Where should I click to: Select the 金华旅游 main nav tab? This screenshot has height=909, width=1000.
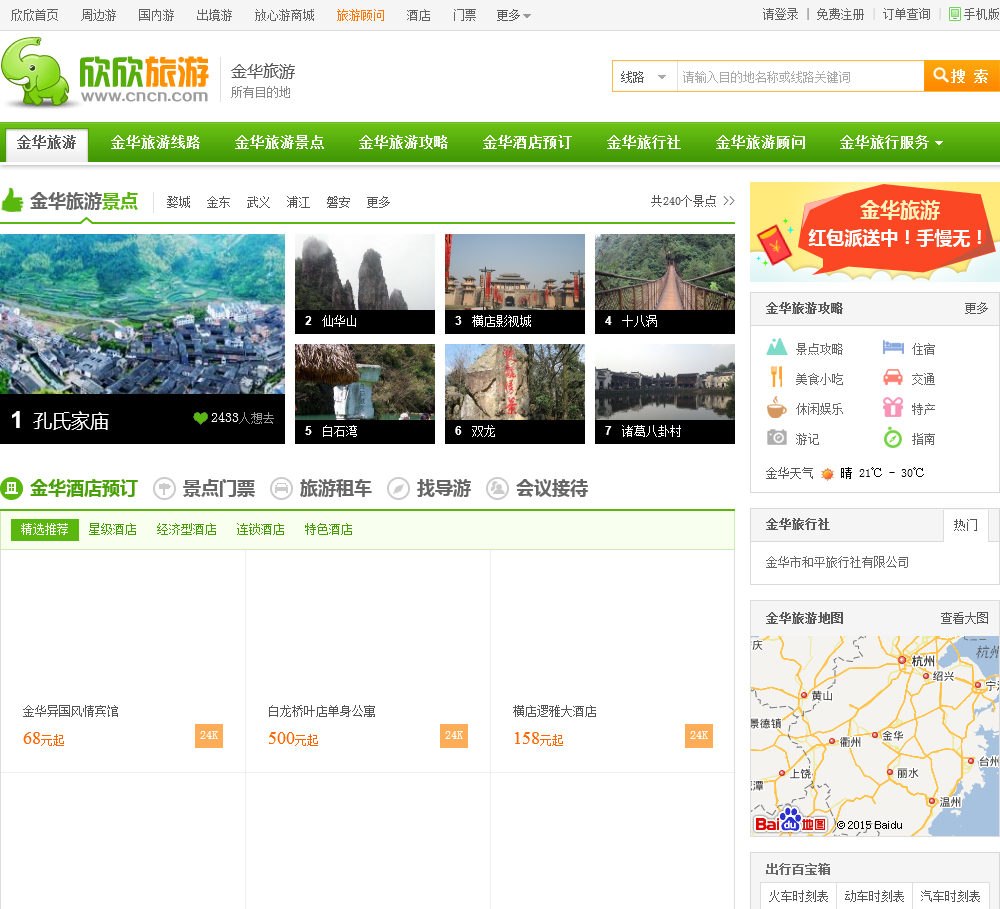click(x=47, y=143)
